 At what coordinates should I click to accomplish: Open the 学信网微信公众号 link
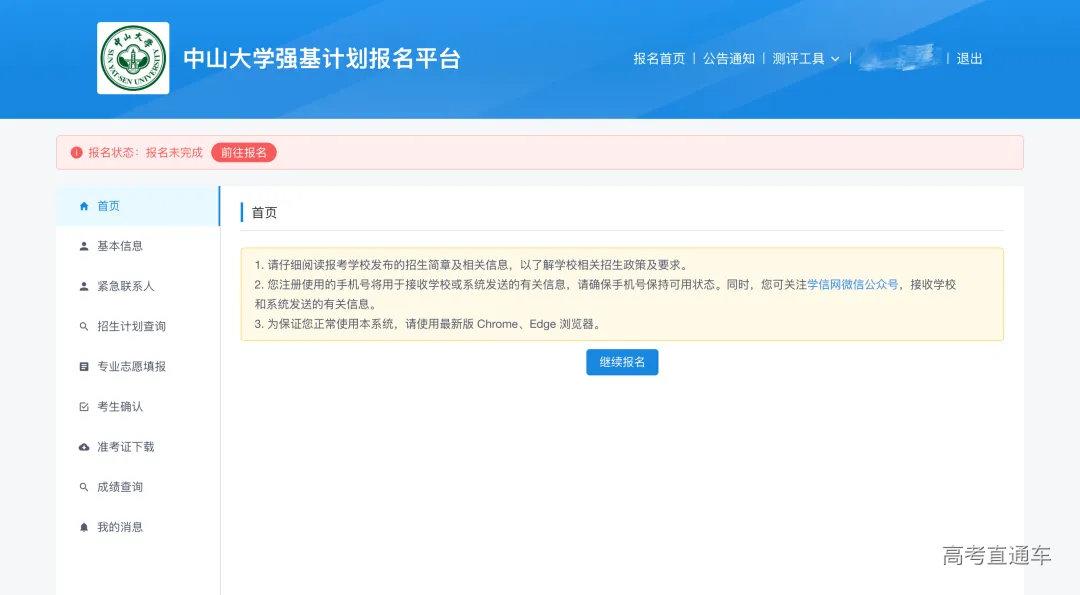tap(855, 284)
